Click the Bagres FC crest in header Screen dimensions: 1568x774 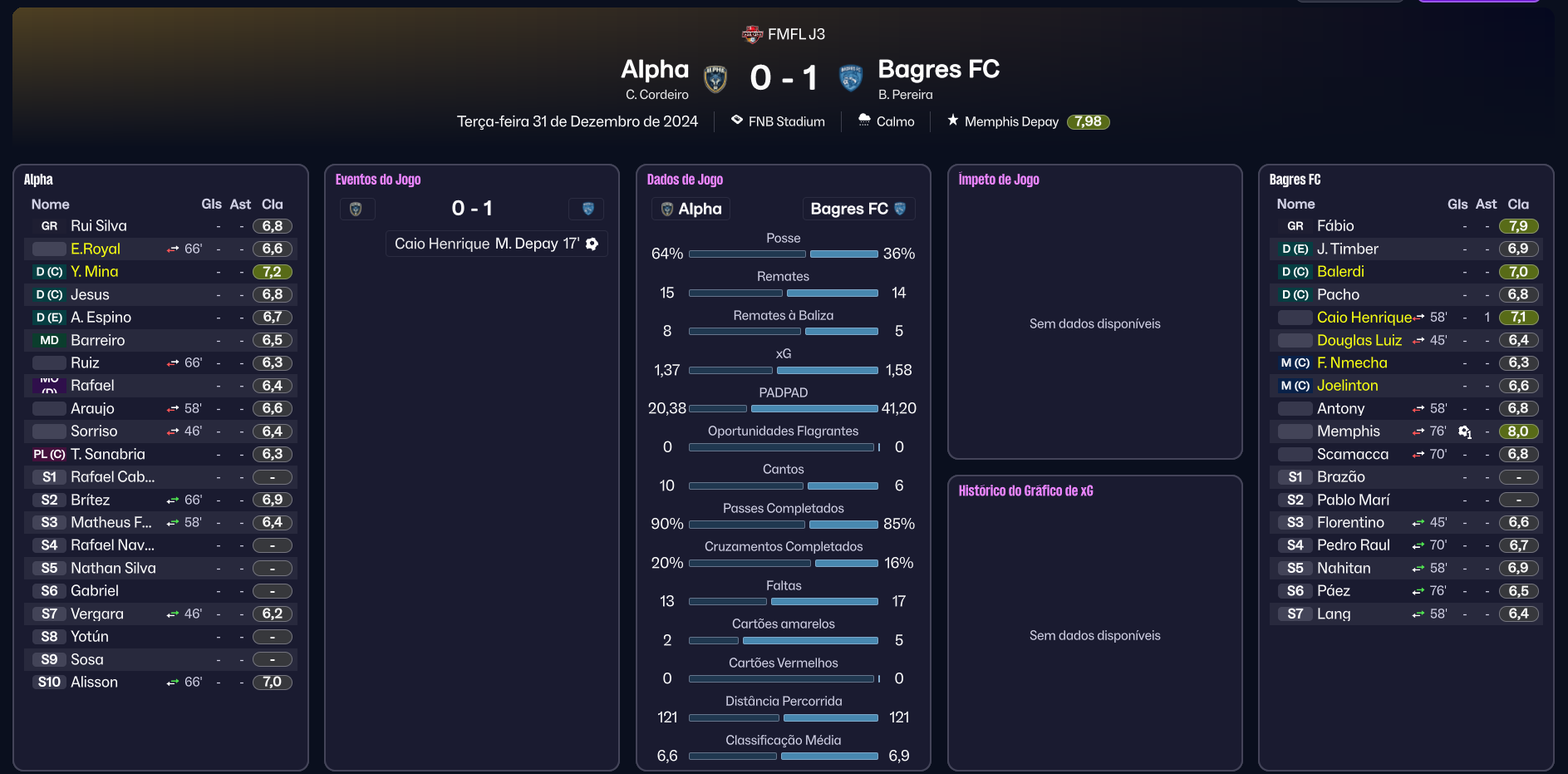click(850, 78)
